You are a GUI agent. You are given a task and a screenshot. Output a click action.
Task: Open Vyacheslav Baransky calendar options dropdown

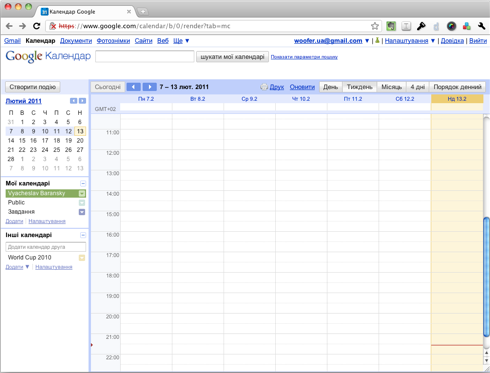pos(82,193)
